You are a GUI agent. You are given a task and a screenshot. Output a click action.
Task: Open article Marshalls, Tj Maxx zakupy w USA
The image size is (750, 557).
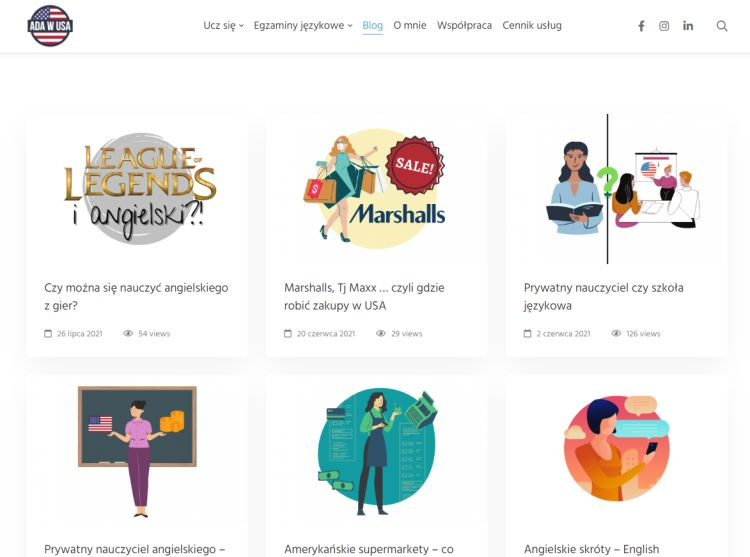pos(364,296)
